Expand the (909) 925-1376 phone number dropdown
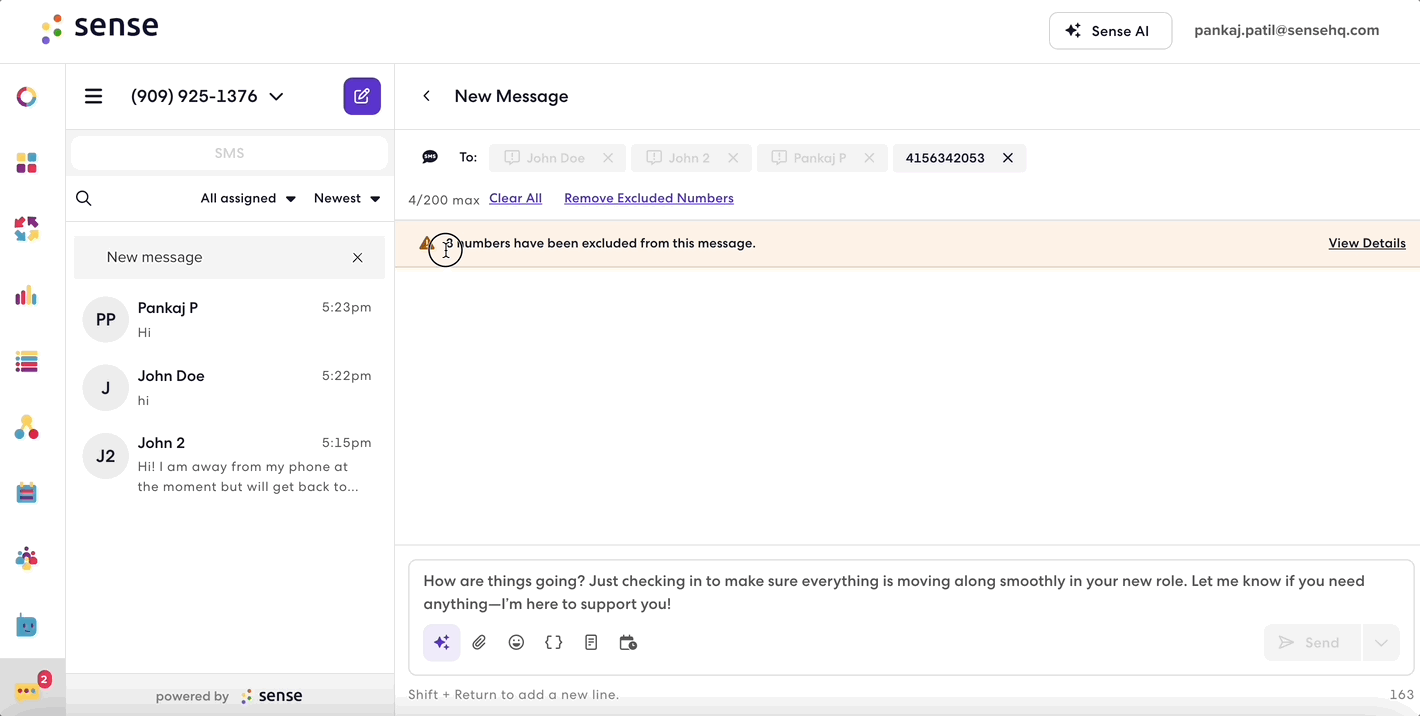This screenshot has width=1420, height=716. [x=277, y=96]
